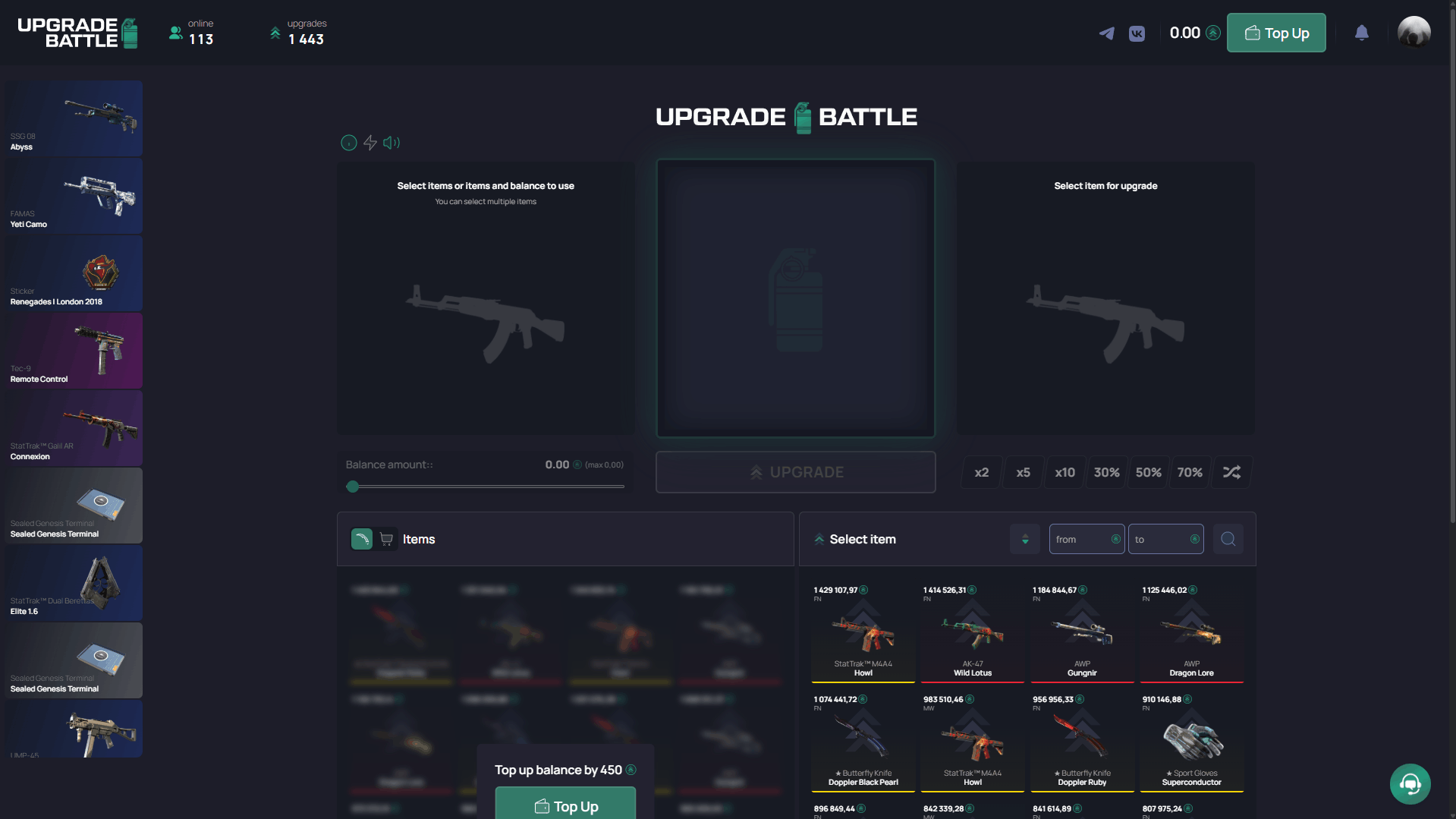Open the Telegram link icon
Image resolution: width=1456 pixels, height=819 pixels.
[x=1106, y=33]
